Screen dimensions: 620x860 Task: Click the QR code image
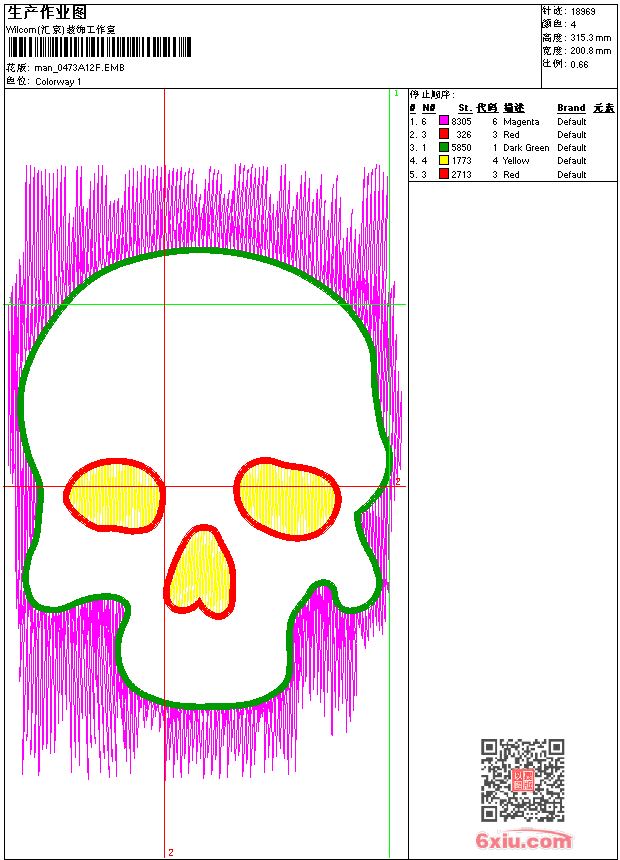[522, 780]
